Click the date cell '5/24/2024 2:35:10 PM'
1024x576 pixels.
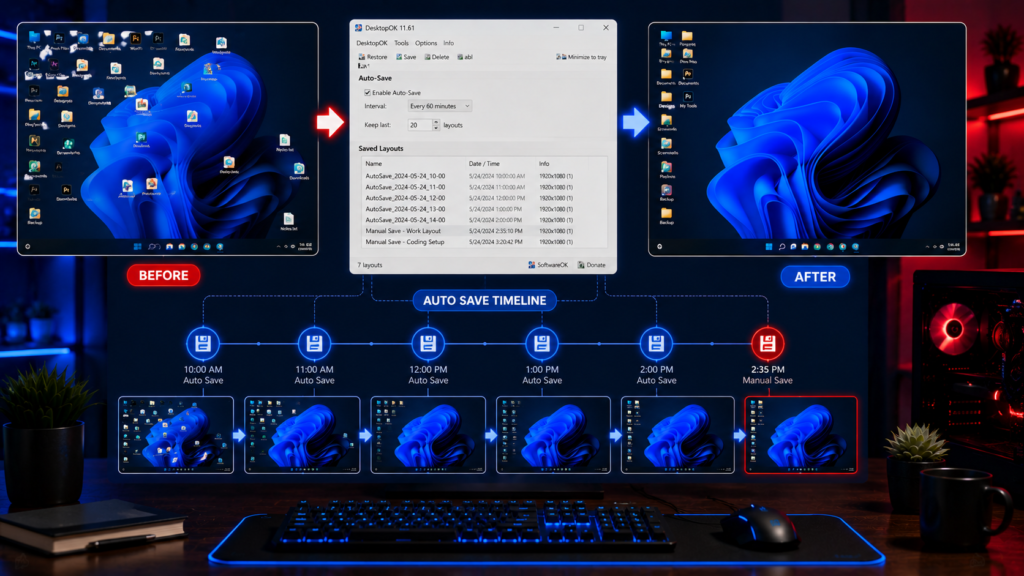coord(496,231)
